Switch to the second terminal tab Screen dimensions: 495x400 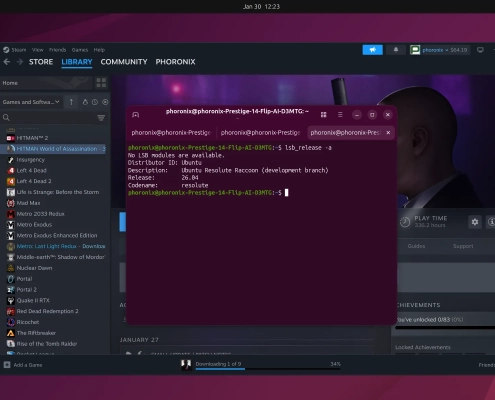260,133
